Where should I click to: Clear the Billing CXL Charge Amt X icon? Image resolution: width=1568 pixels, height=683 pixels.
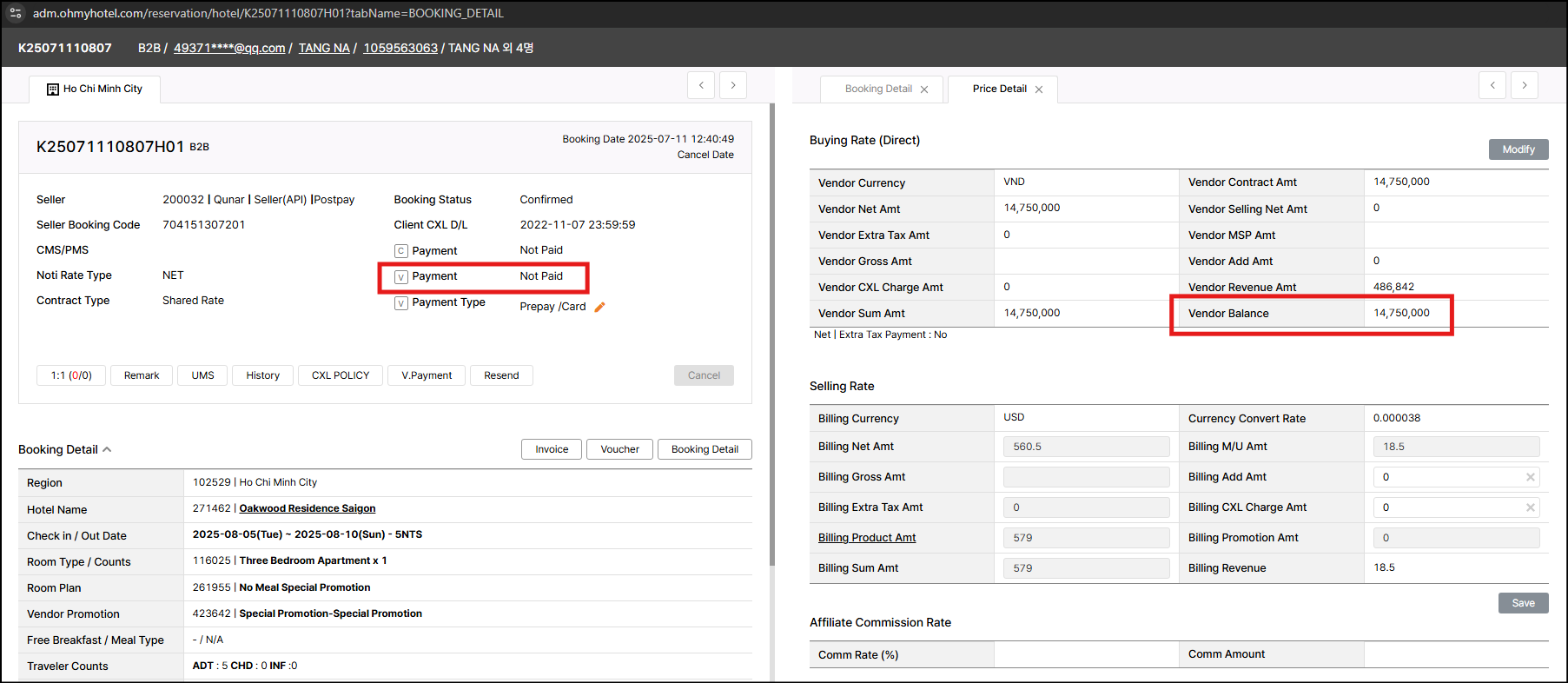tap(1531, 507)
